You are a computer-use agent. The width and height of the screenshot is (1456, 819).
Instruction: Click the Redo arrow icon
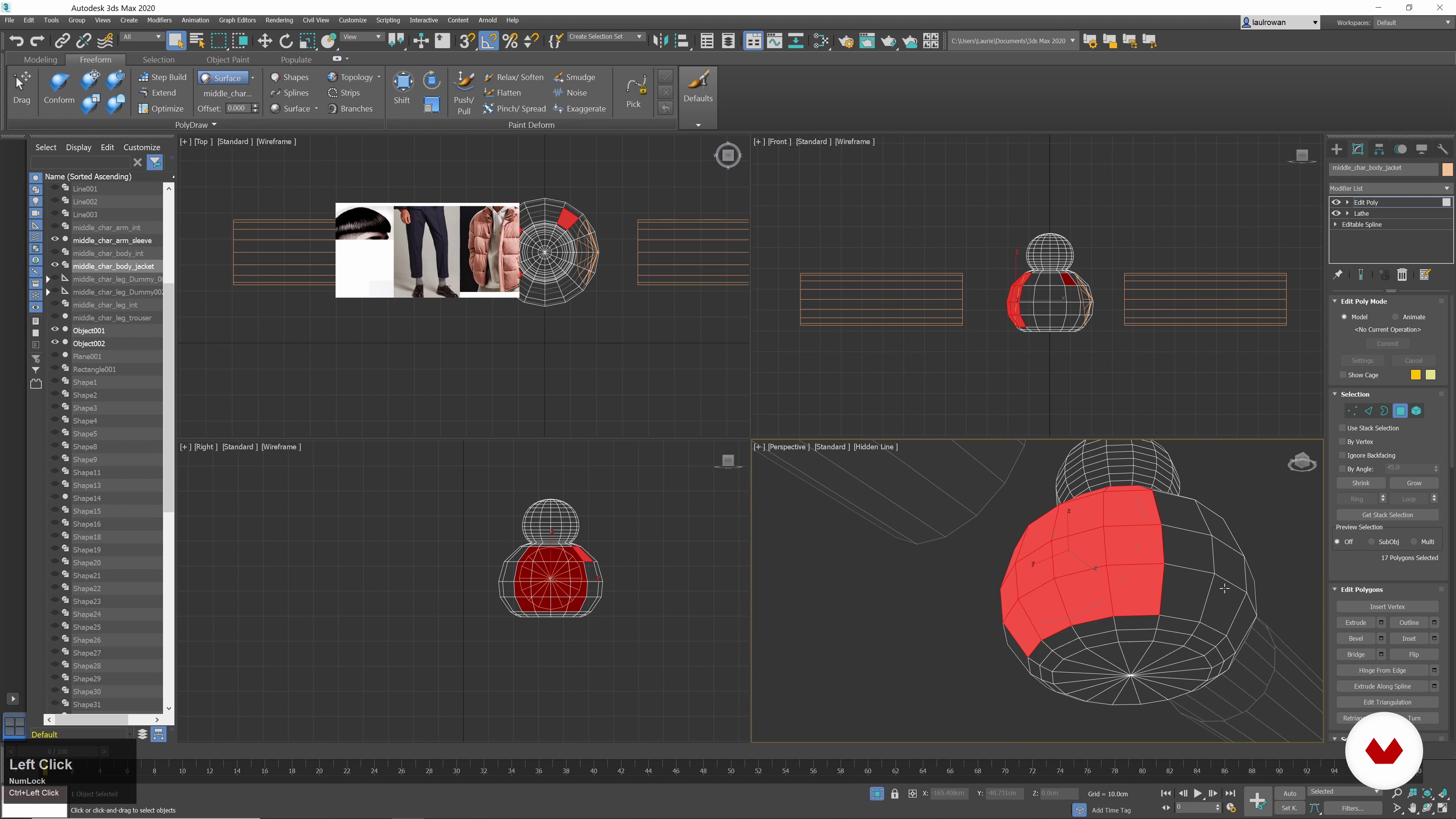point(37,41)
